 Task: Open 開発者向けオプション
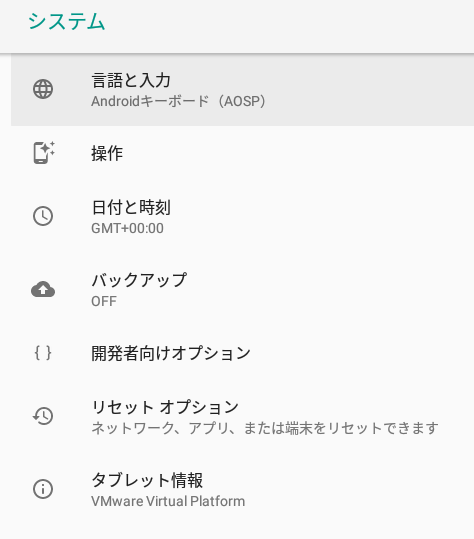pos(242,353)
